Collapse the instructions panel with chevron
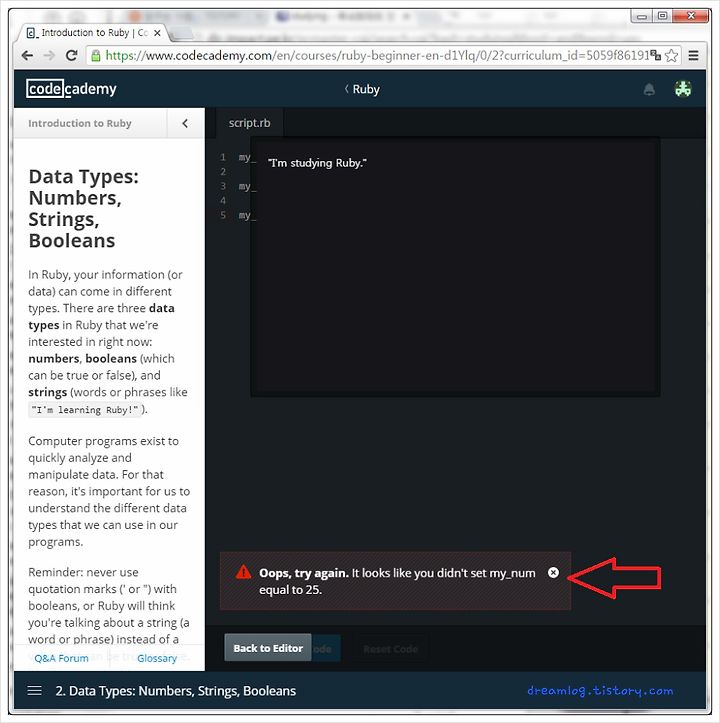This screenshot has height=723, width=720. 185,123
